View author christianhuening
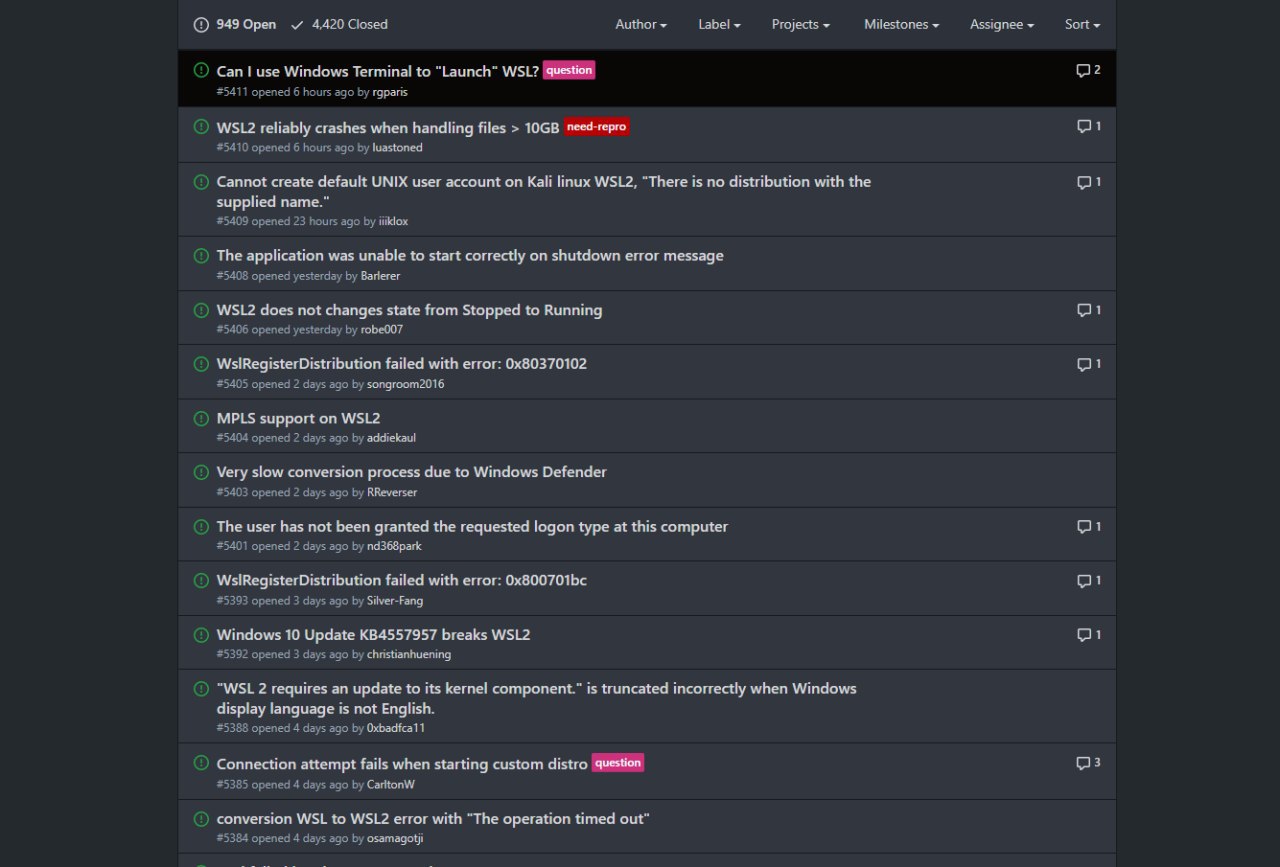The height and width of the screenshot is (867, 1280). 409,655
